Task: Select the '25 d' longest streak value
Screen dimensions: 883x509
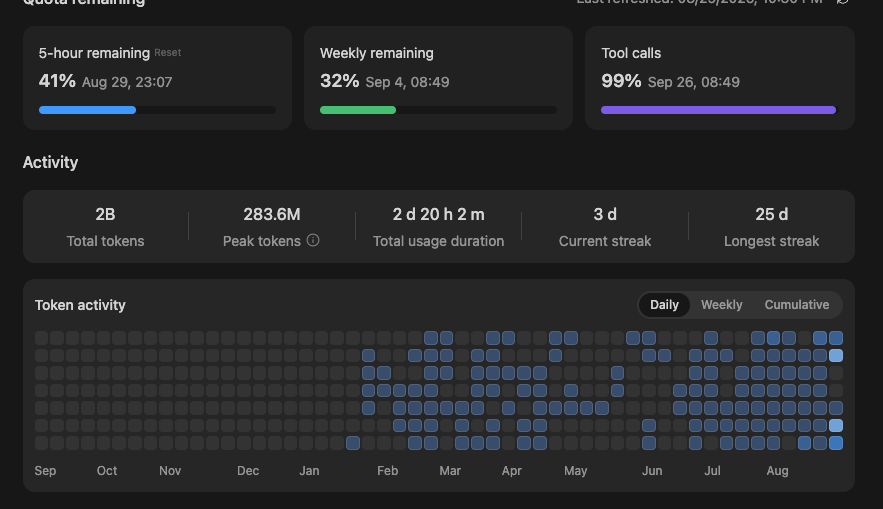Action: pos(771,215)
